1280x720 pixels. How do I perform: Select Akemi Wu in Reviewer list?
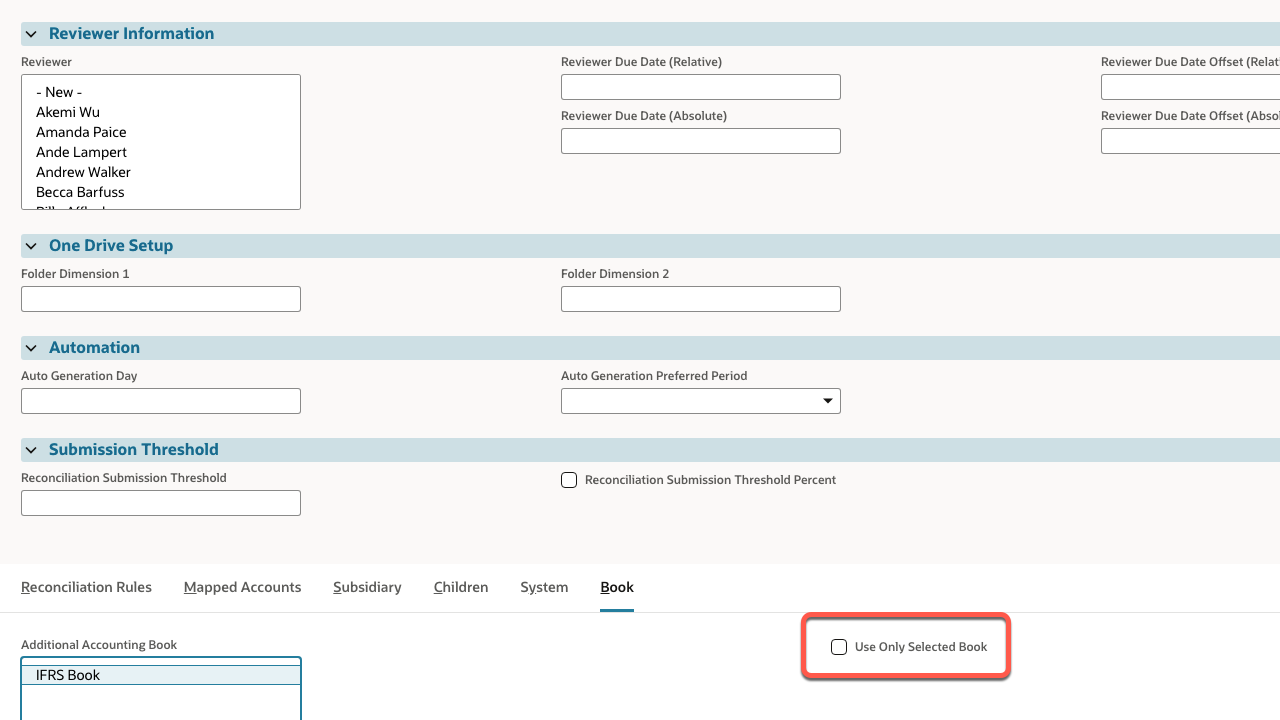[x=68, y=112]
